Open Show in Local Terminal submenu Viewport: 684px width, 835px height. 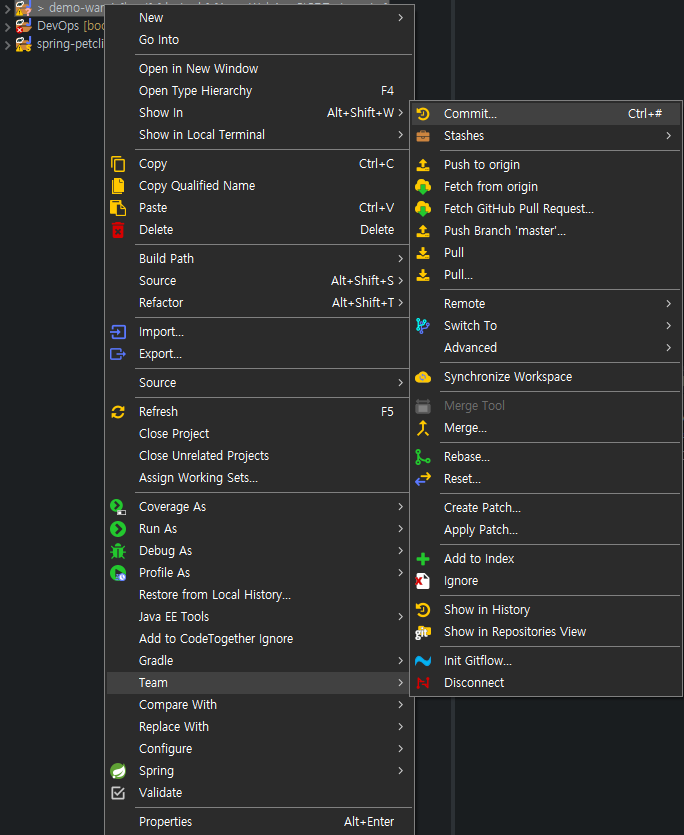tap(259, 135)
